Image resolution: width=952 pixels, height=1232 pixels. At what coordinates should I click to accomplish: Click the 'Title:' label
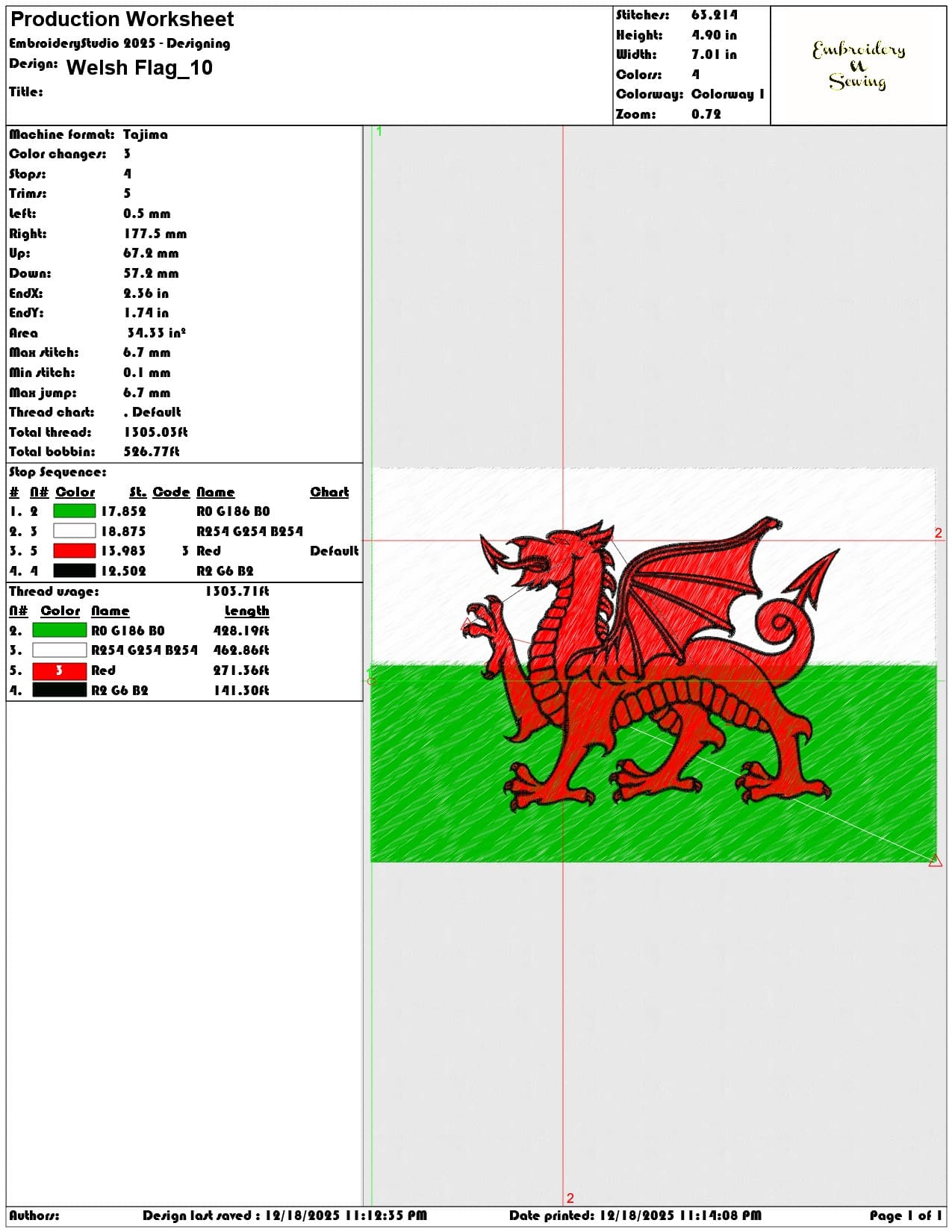pos(26,92)
